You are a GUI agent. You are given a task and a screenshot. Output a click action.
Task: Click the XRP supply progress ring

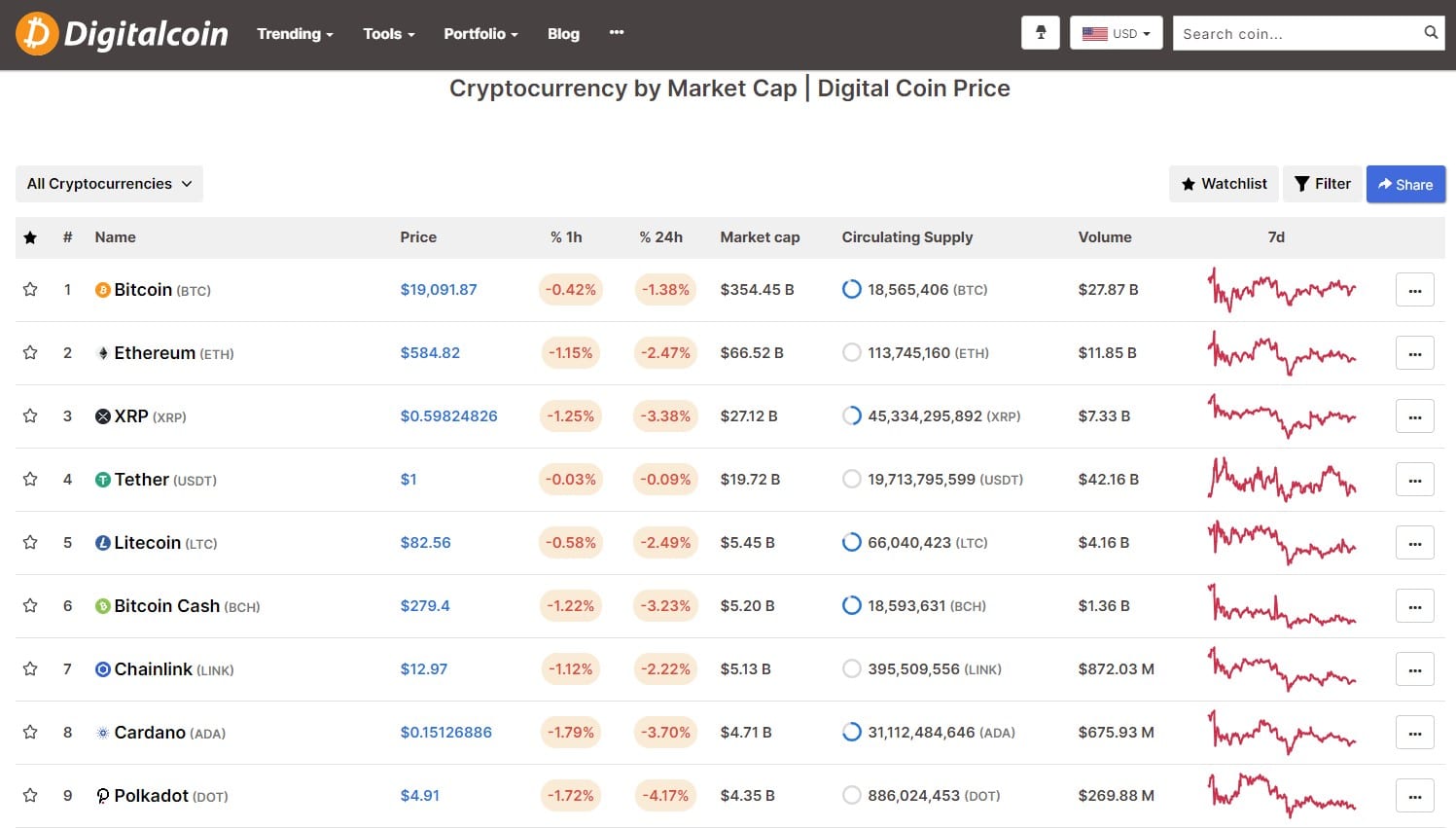tap(851, 416)
